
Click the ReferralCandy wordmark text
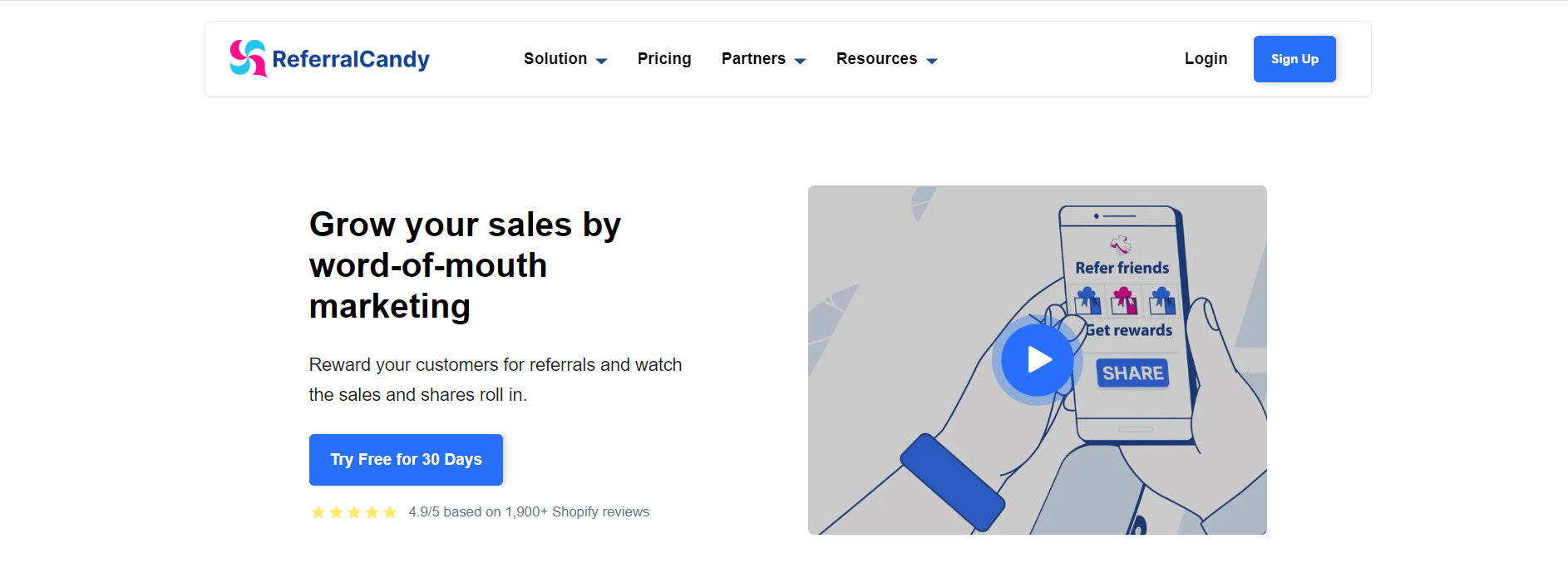(x=351, y=59)
